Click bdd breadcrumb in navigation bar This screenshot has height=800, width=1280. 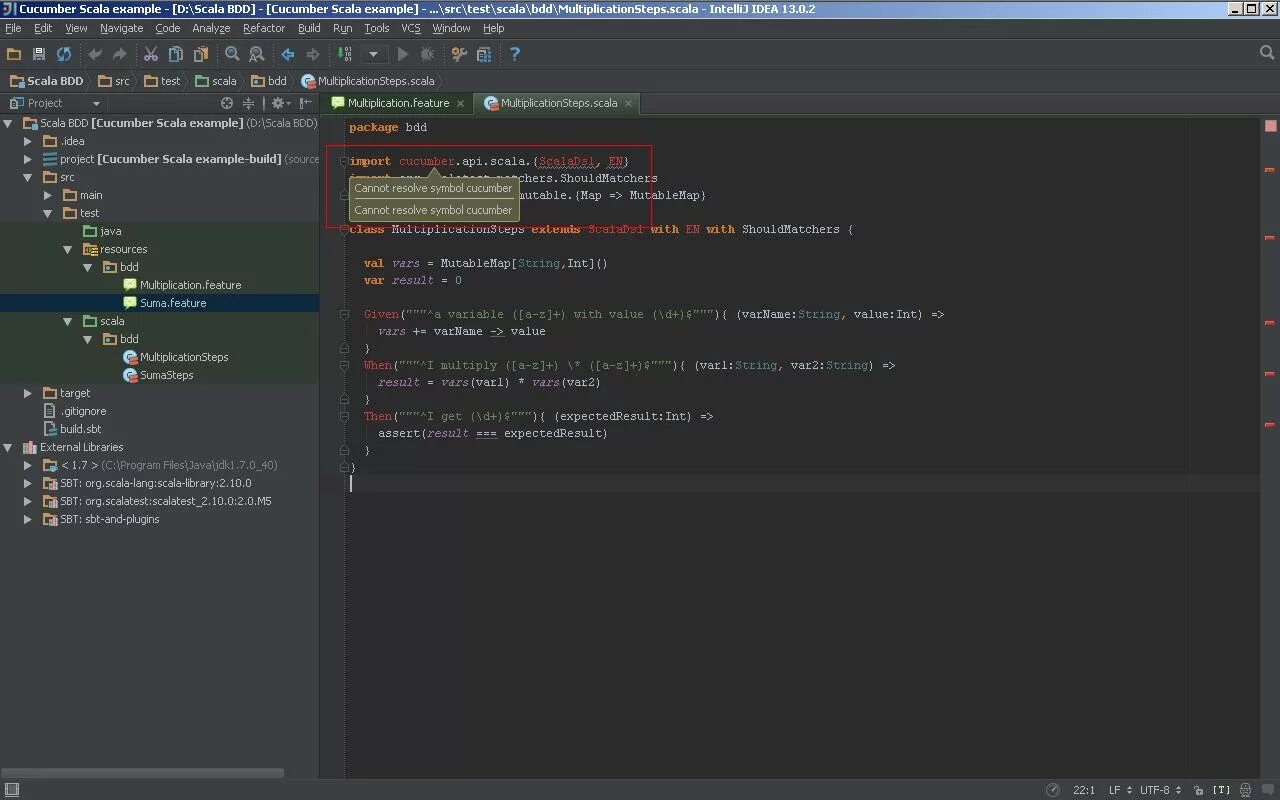[268, 81]
